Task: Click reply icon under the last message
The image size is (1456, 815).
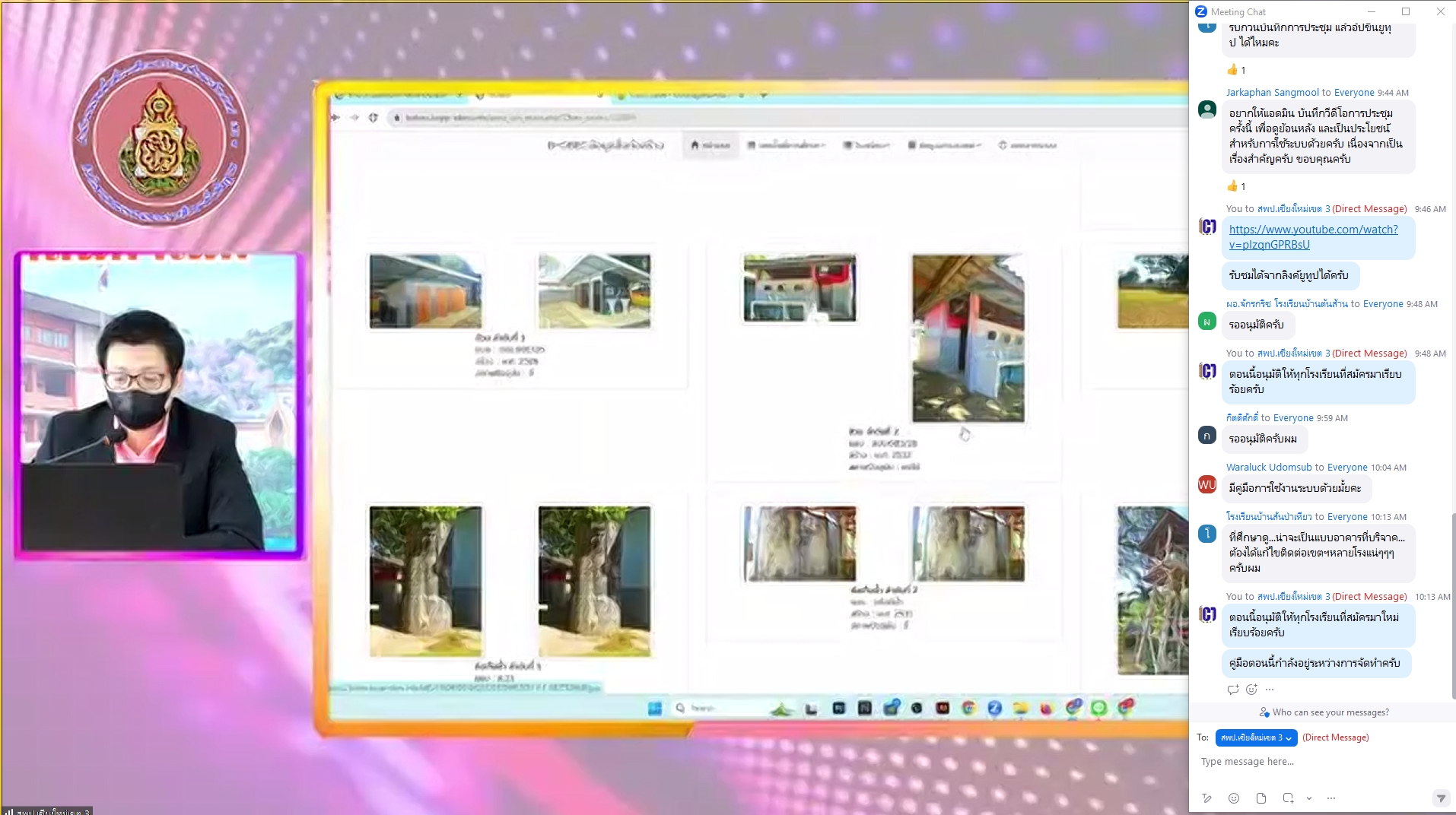Action: coord(1233,690)
